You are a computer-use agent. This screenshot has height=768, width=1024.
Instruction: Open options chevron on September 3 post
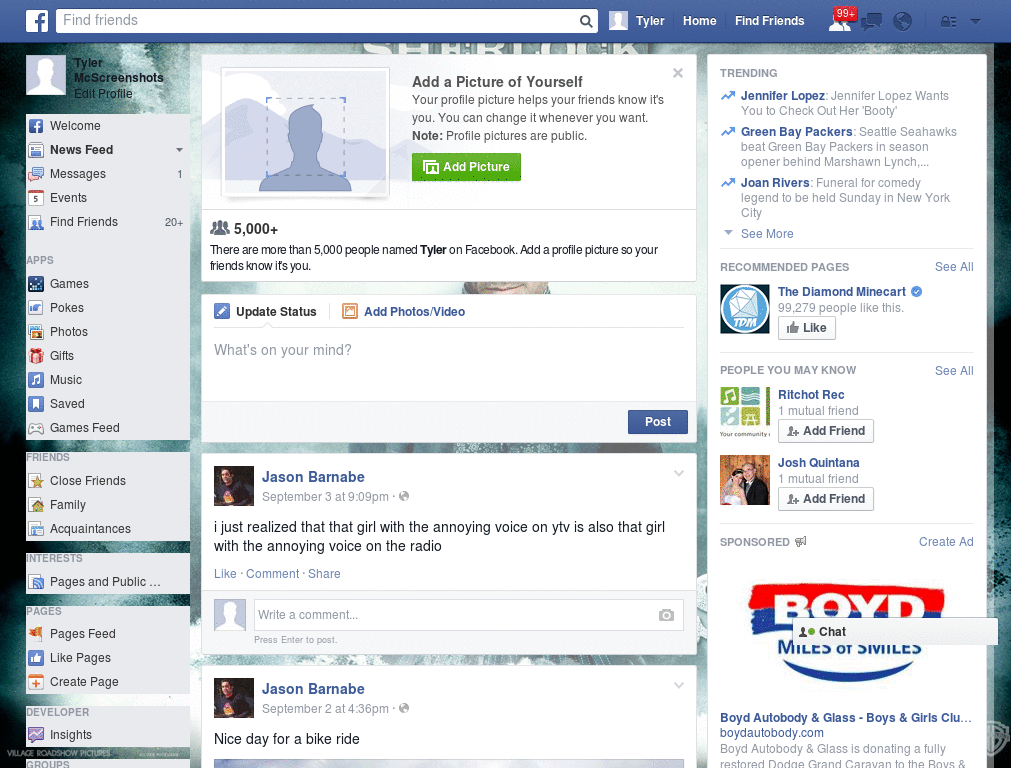pos(679,473)
